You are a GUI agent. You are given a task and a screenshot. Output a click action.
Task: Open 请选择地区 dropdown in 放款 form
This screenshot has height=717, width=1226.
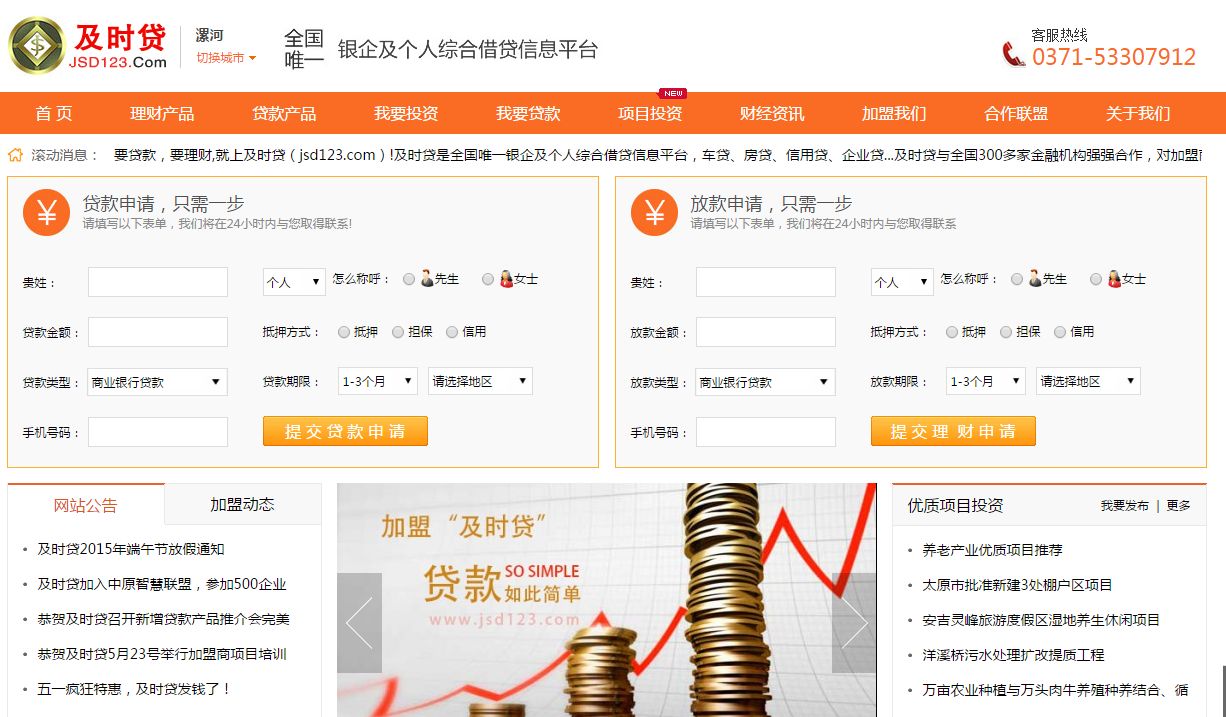pos(1088,381)
